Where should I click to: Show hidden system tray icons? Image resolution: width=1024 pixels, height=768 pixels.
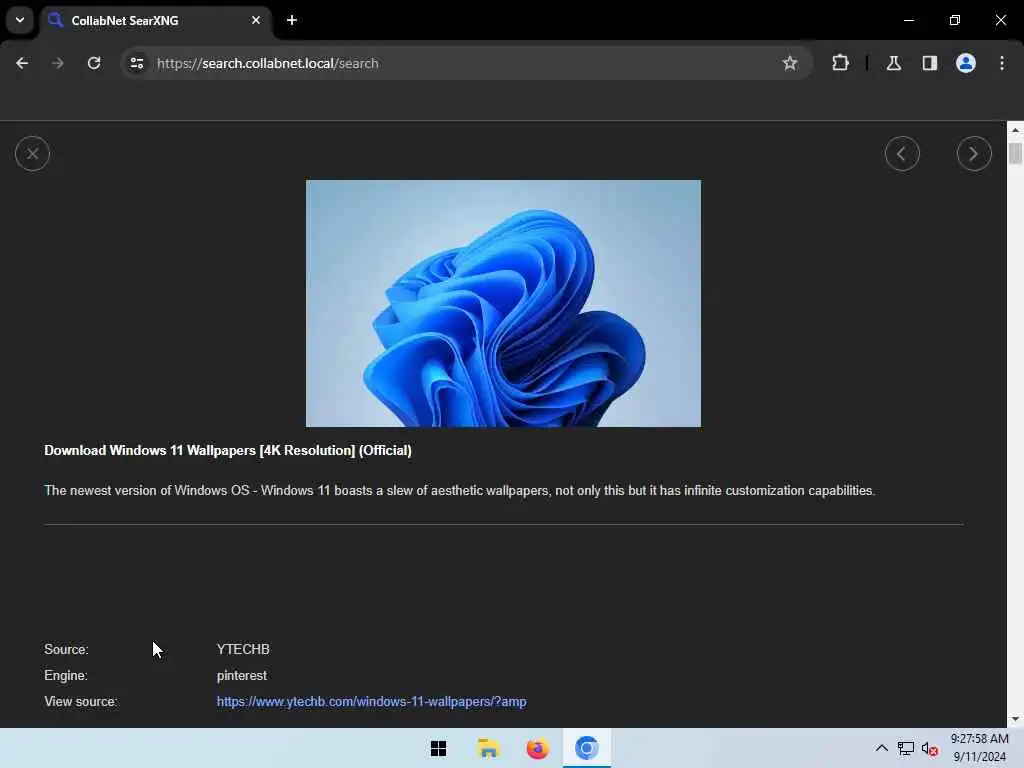point(881,748)
